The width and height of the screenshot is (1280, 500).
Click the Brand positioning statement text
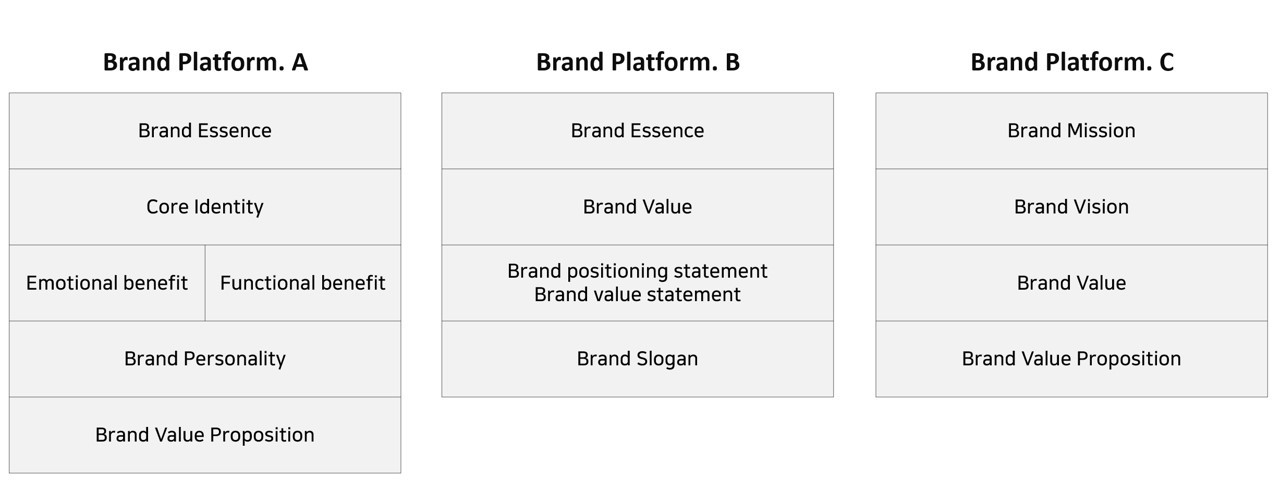pyautogui.click(x=638, y=271)
